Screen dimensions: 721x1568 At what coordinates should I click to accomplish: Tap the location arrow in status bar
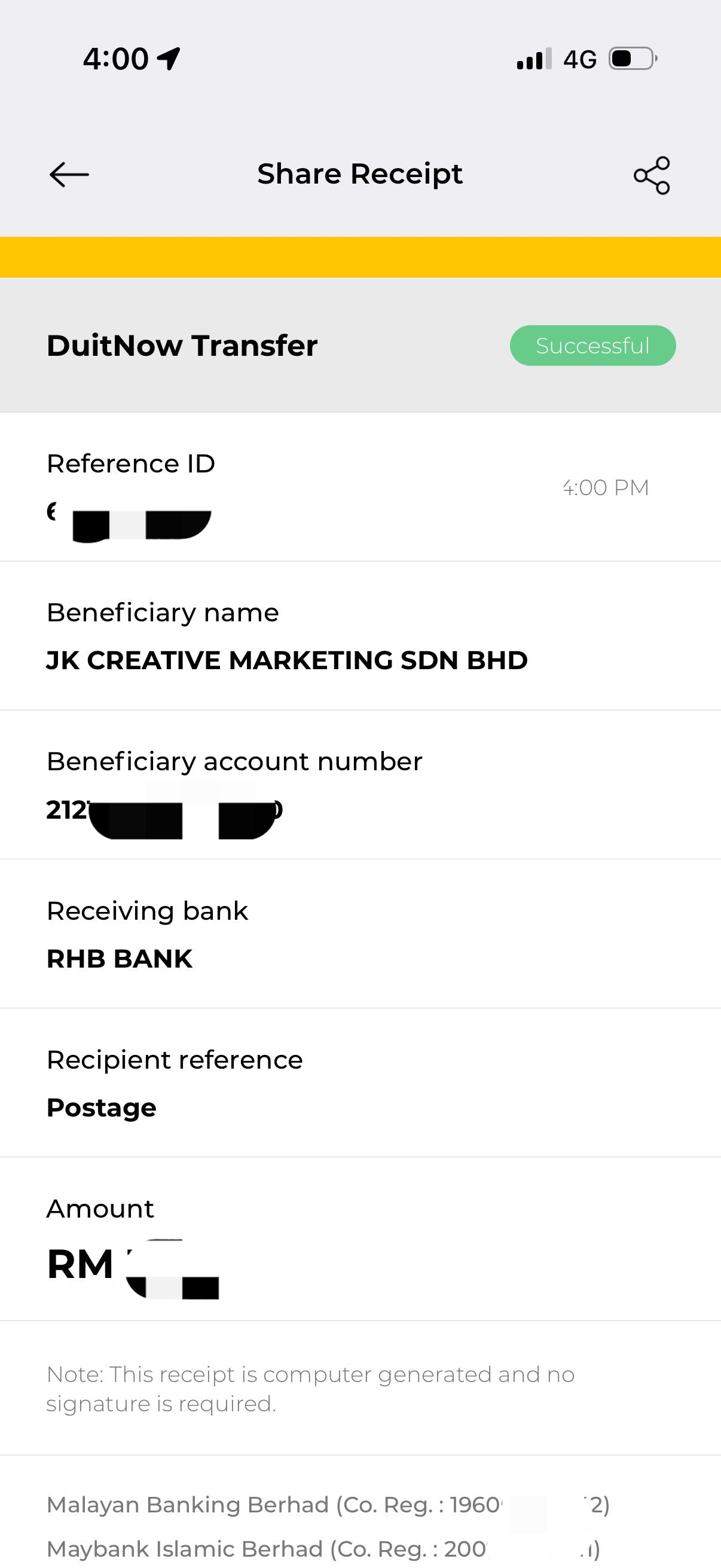click(169, 59)
